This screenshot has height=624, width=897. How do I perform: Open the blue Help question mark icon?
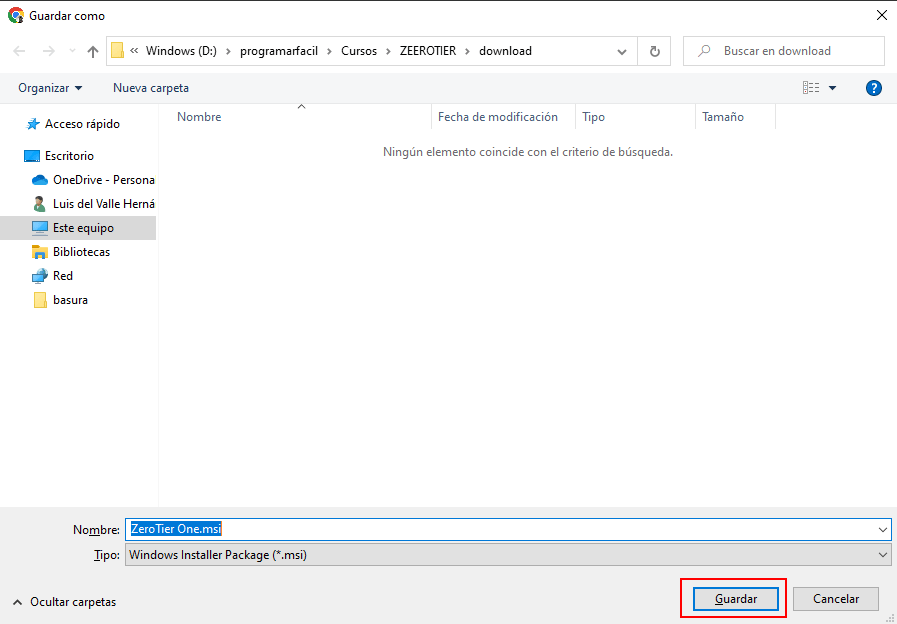(873, 88)
